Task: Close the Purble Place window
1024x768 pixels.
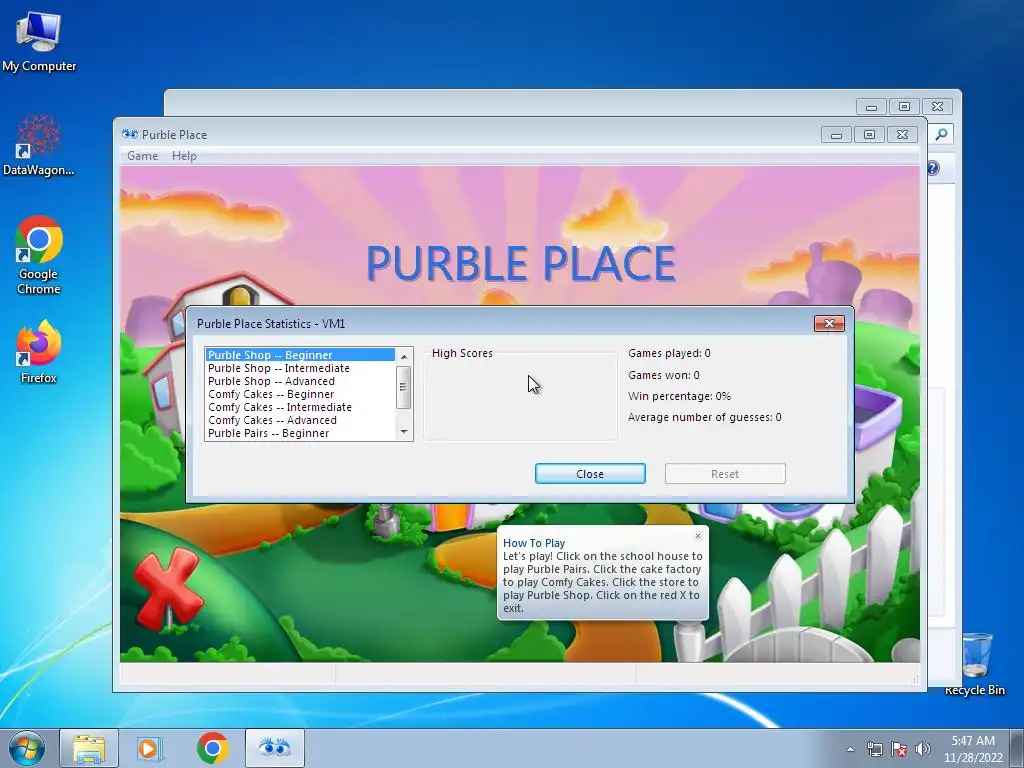Action: pyautogui.click(x=903, y=135)
